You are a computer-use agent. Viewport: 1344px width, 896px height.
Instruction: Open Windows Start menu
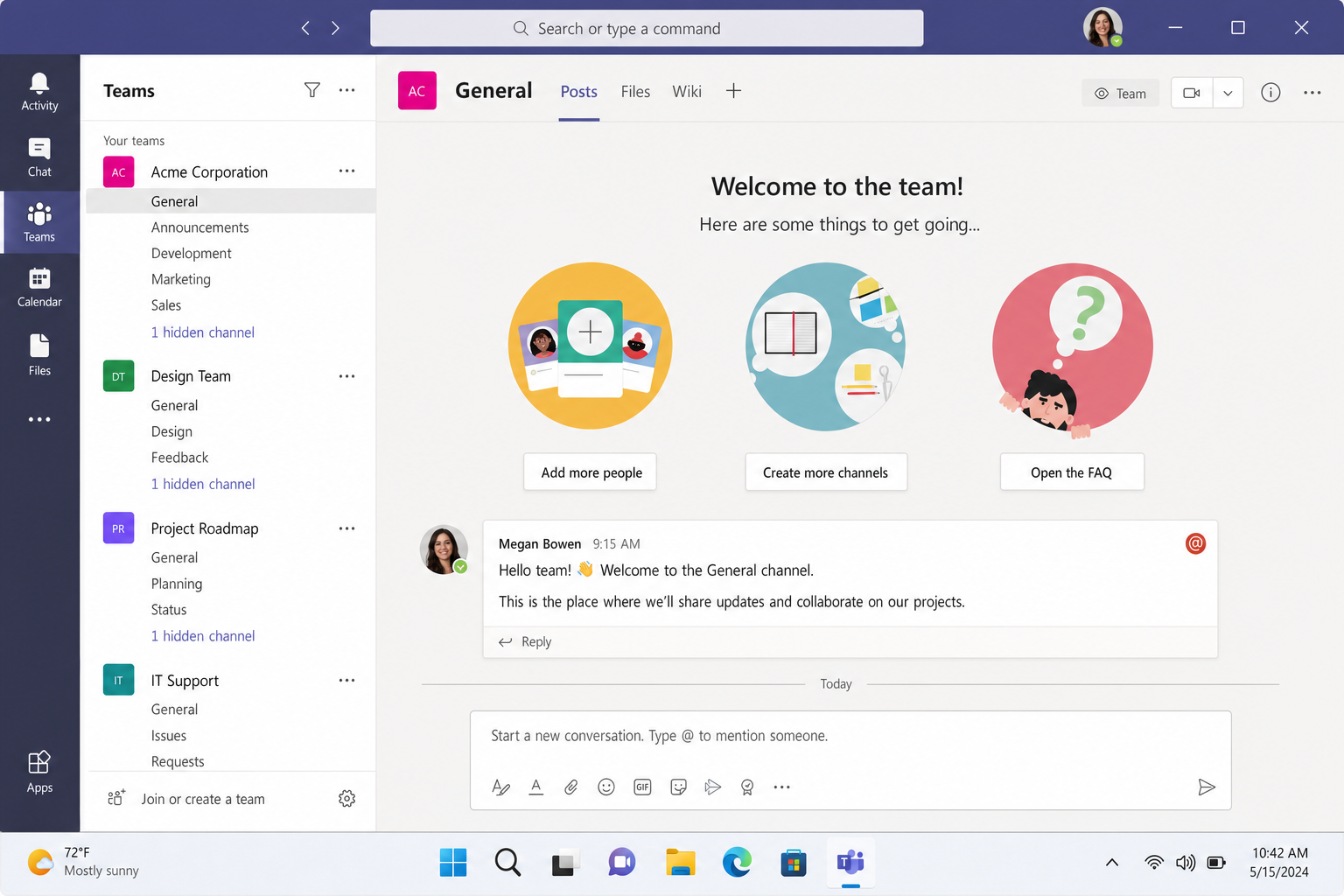click(453, 863)
